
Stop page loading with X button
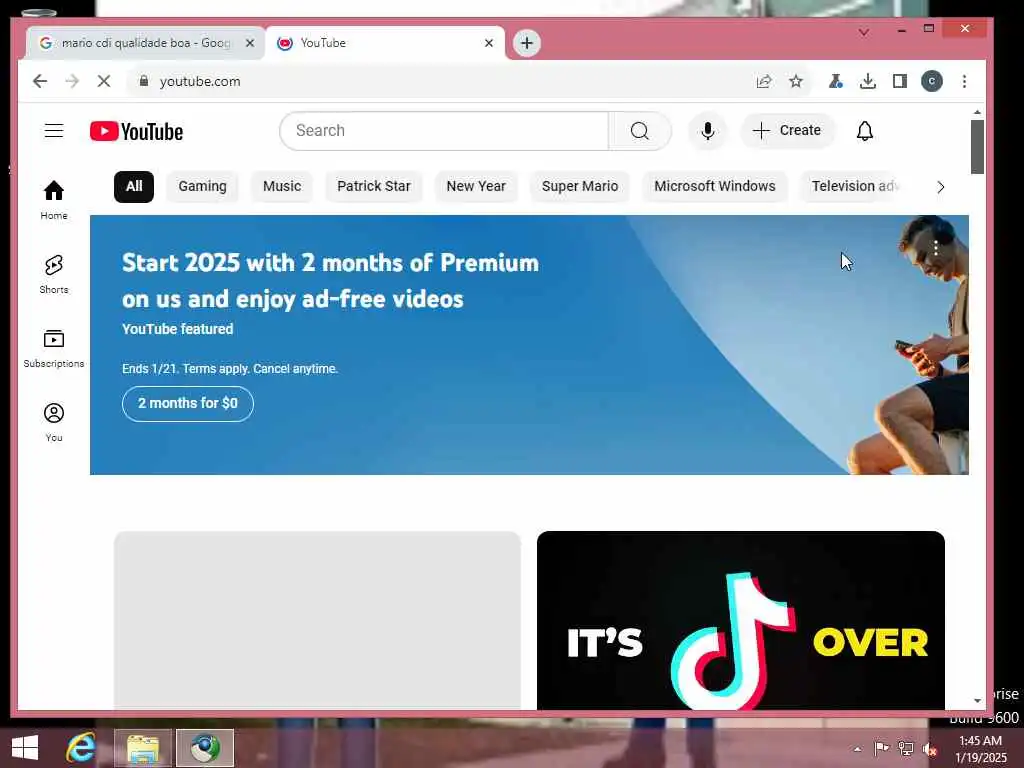[104, 81]
